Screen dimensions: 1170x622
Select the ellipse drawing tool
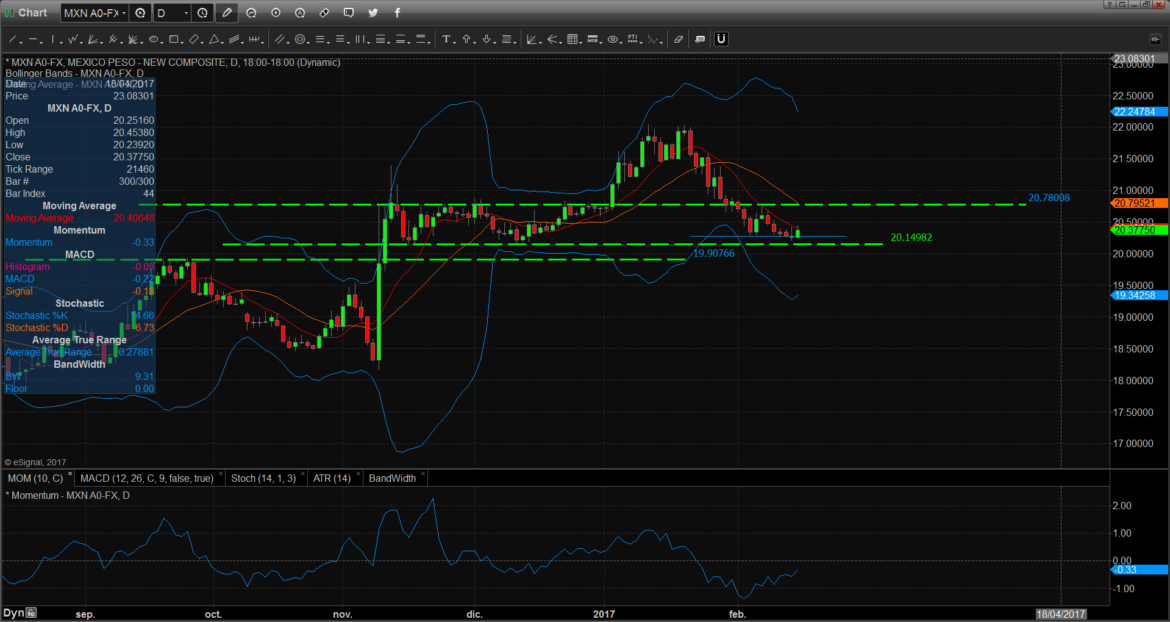click(153, 39)
